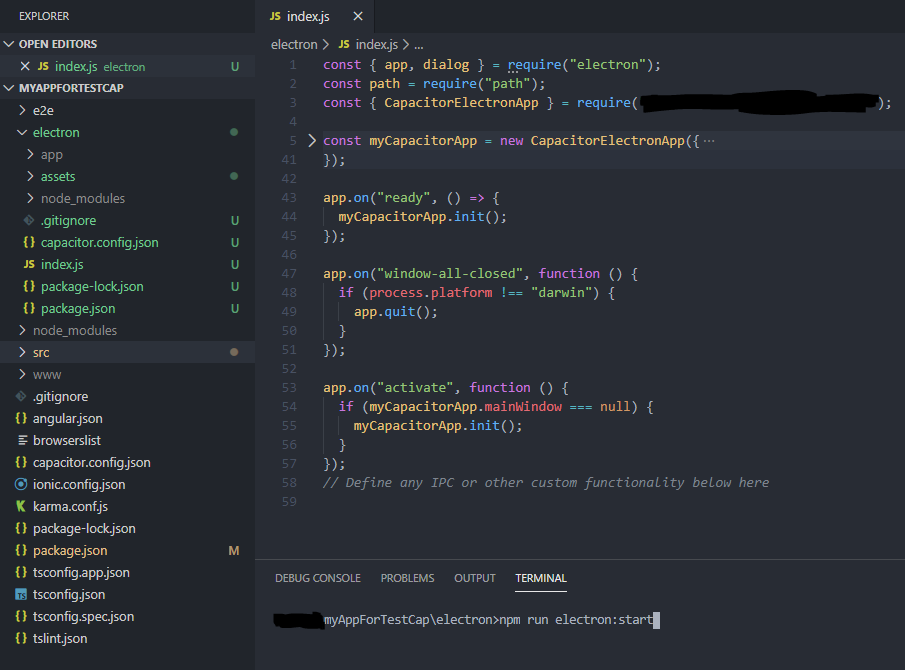This screenshot has height=670, width=905.
Task: Click the comment on line 58
Action: point(546,482)
